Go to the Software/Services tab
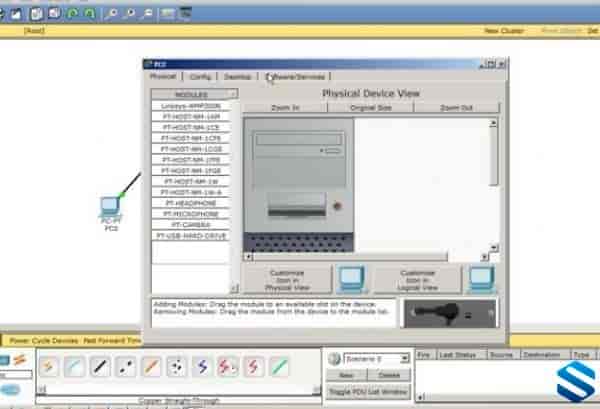Image resolution: width=600 pixels, height=409 pixels. point(294,76)
